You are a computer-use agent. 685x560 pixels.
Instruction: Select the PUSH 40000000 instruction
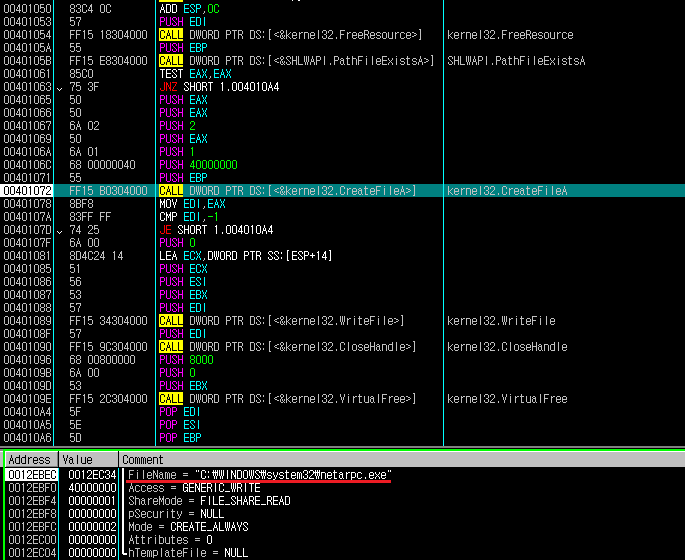[x=198, y=165]
